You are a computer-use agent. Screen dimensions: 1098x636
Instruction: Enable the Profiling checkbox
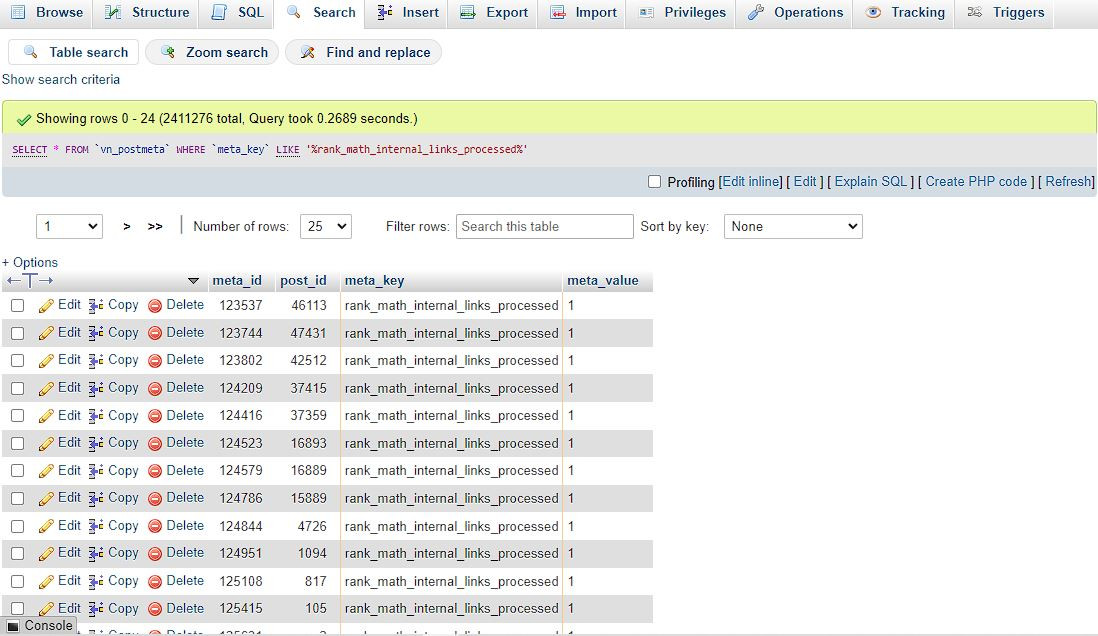point(654,182)
